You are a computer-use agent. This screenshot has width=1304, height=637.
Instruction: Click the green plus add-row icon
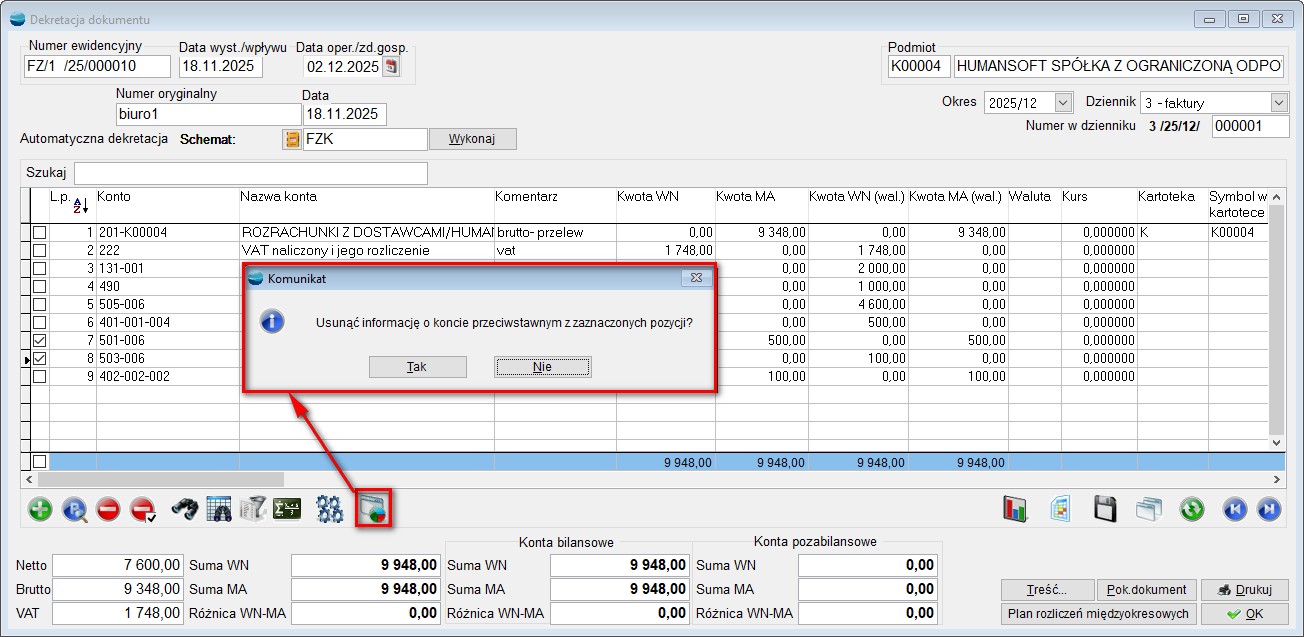pos(40,509)
